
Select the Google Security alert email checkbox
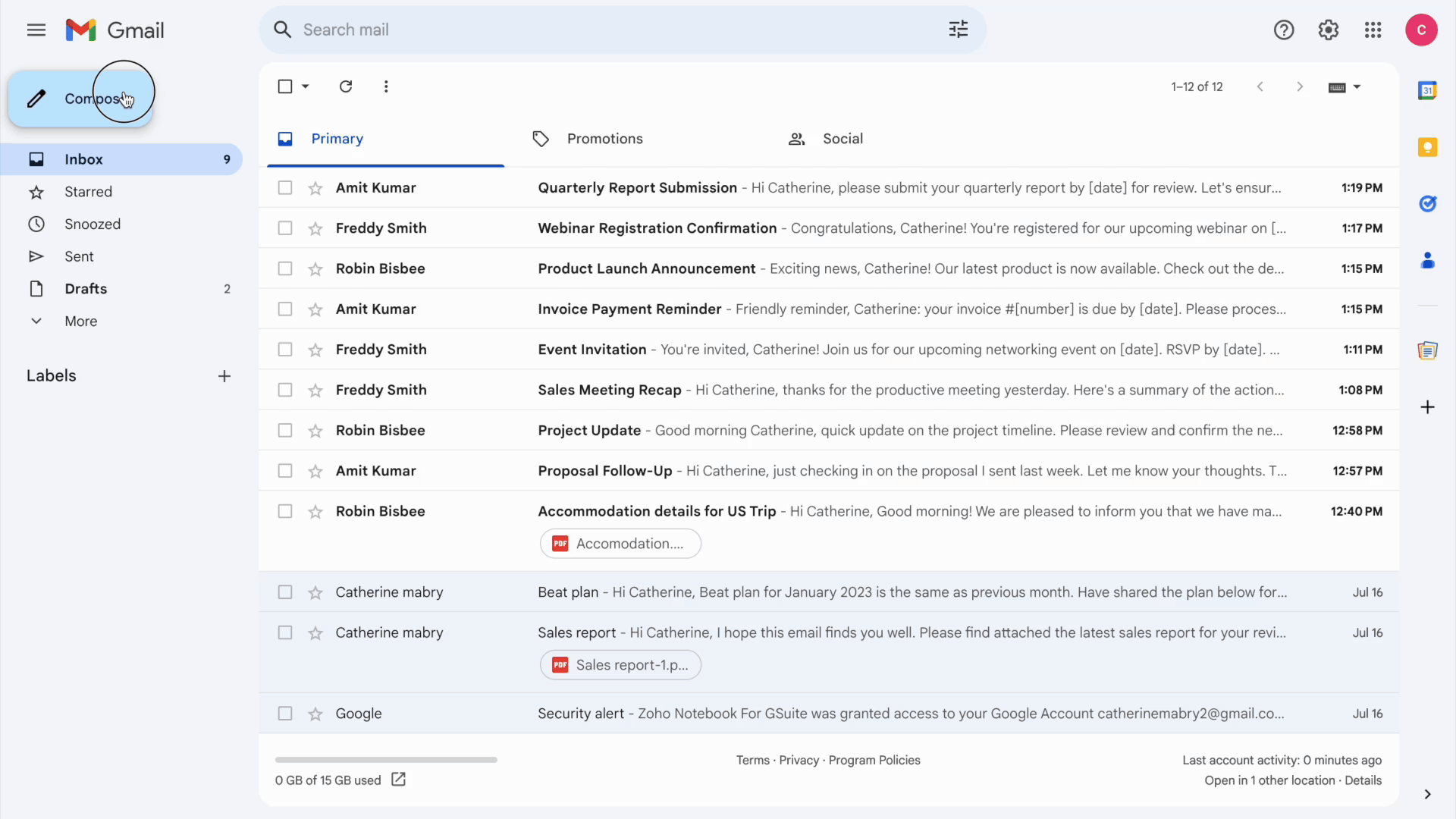tap(285, 714)
